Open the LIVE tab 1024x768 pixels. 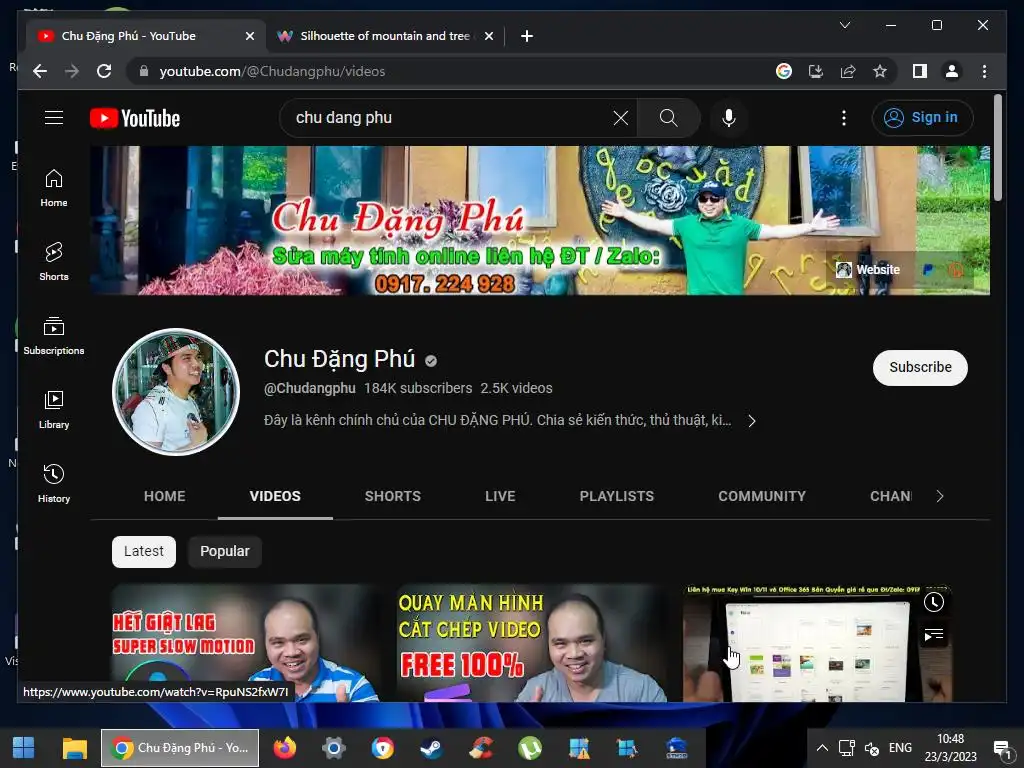(500, 496)
